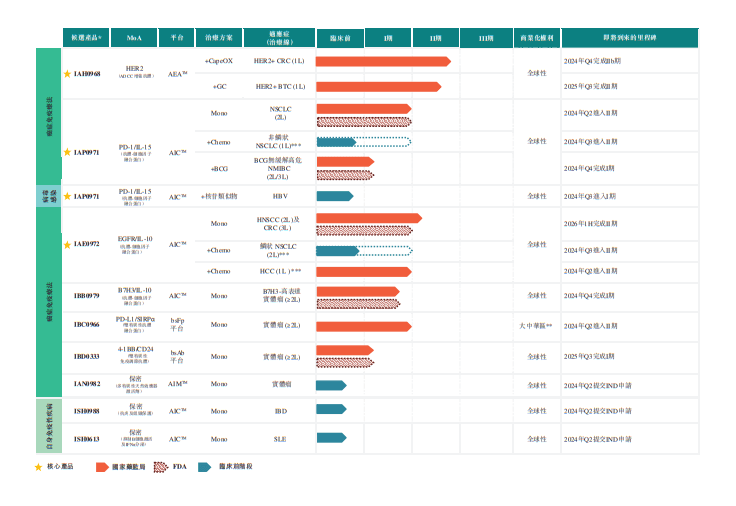
Task: Click the orange bar for HER2+ CRC (1L)
Action: tap(383, 61)
